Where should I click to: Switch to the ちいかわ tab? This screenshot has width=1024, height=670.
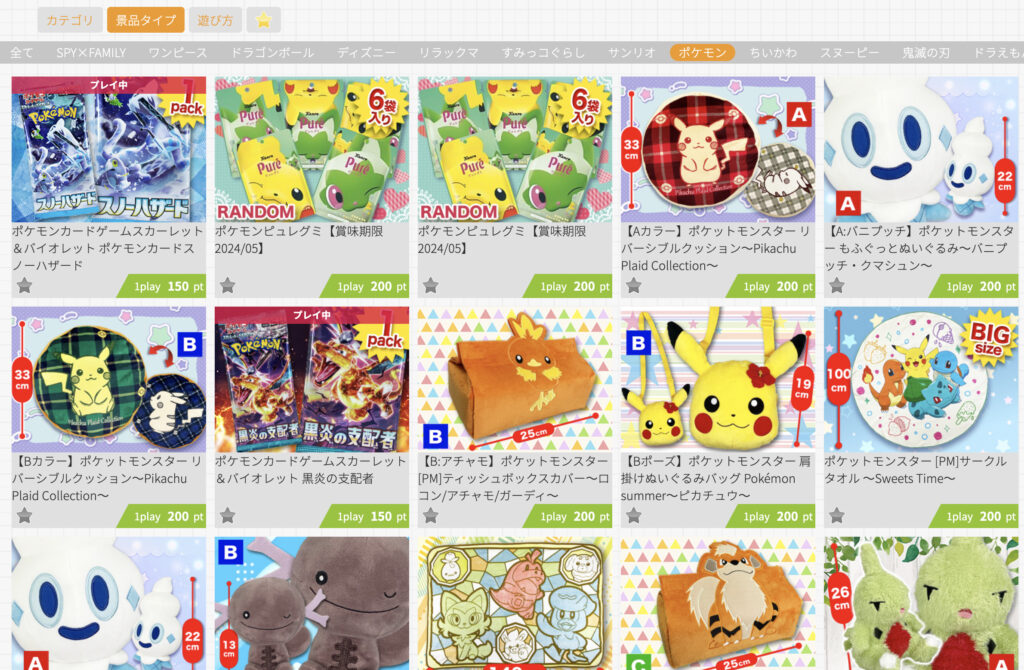(x=773, y=53)
